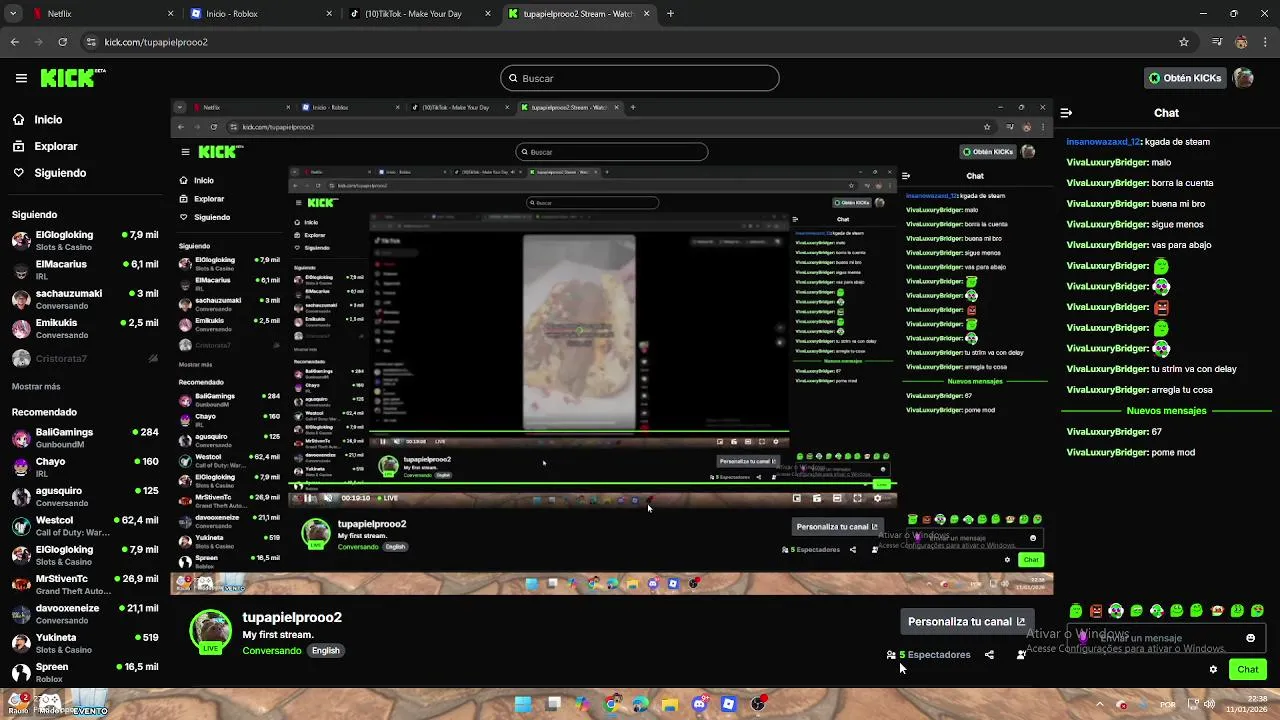
Task: Open Chrome profile avatar
Action: pos(1241,42)
